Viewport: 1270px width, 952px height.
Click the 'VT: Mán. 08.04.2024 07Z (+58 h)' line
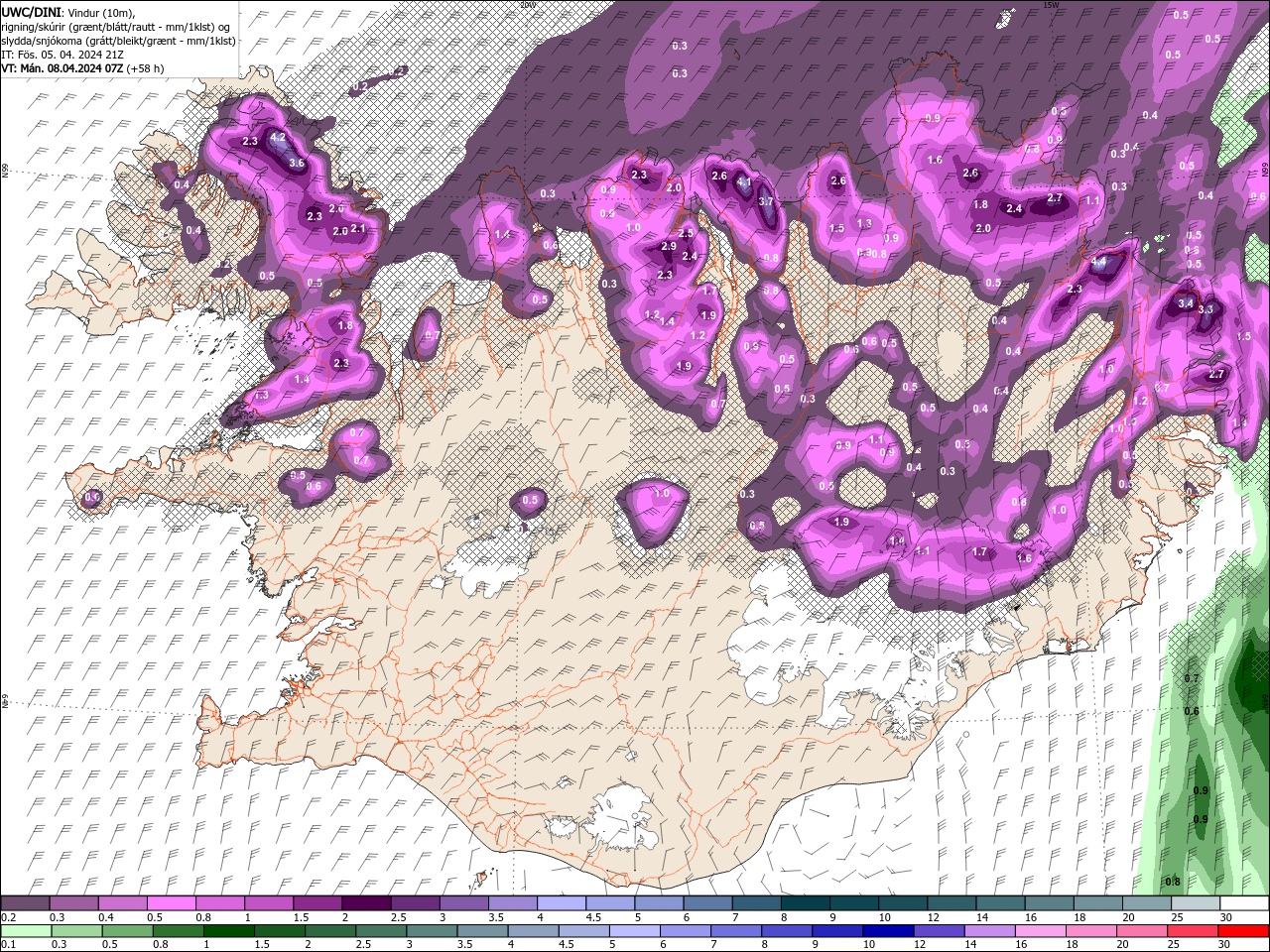click(82, 68)
